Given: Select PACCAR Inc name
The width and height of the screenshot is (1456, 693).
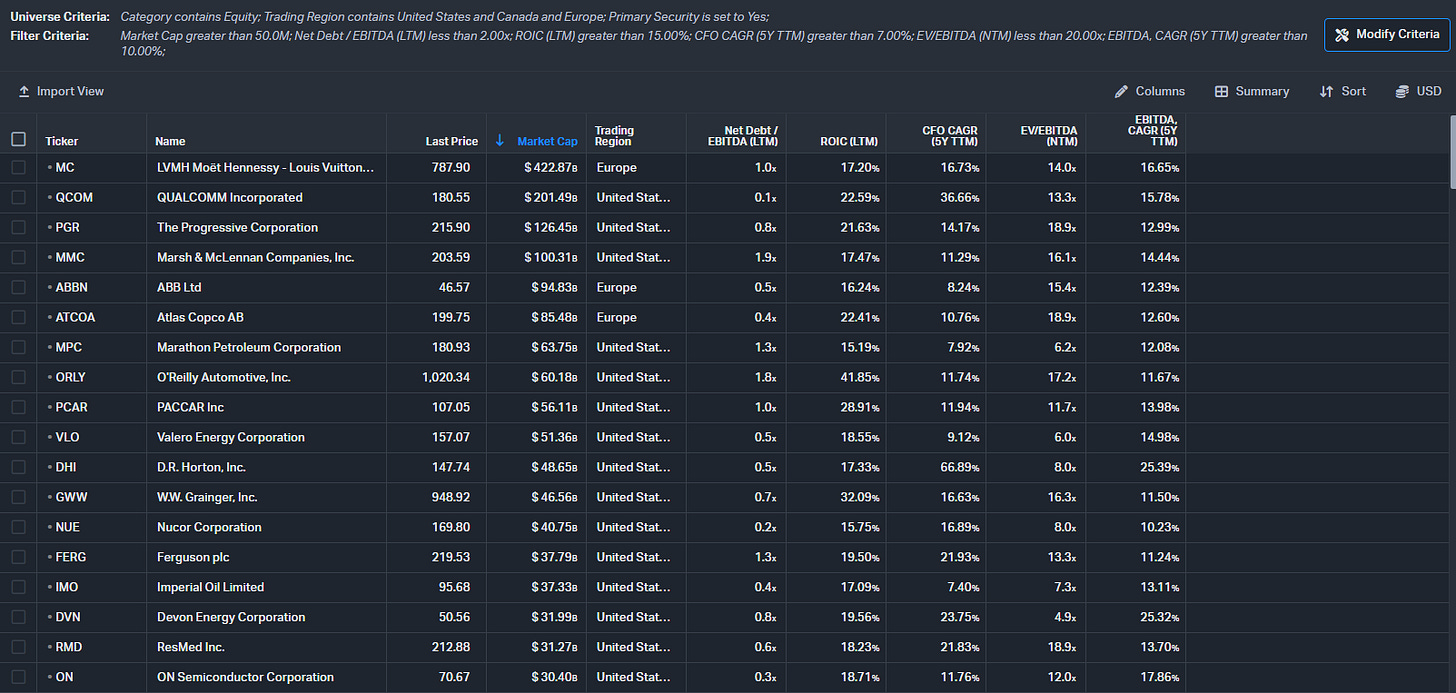Looking at the screenshot, I should [x=191, y=408].
